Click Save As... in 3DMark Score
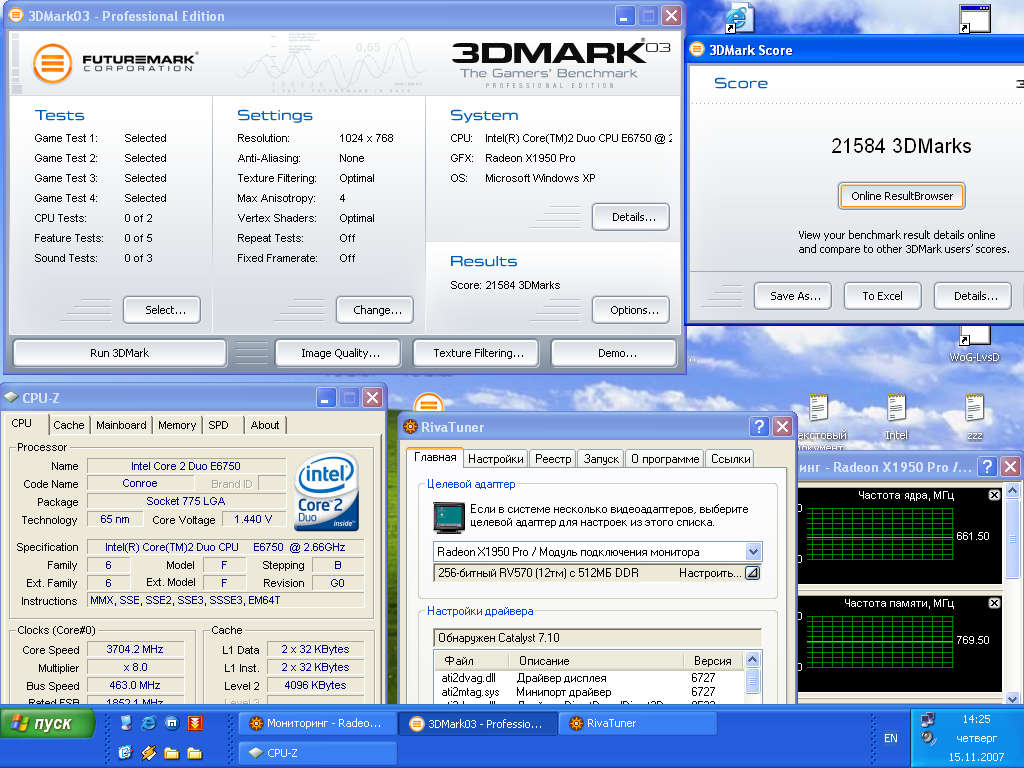Viewport: 1024px width, 768px height. tap(793, 296)
